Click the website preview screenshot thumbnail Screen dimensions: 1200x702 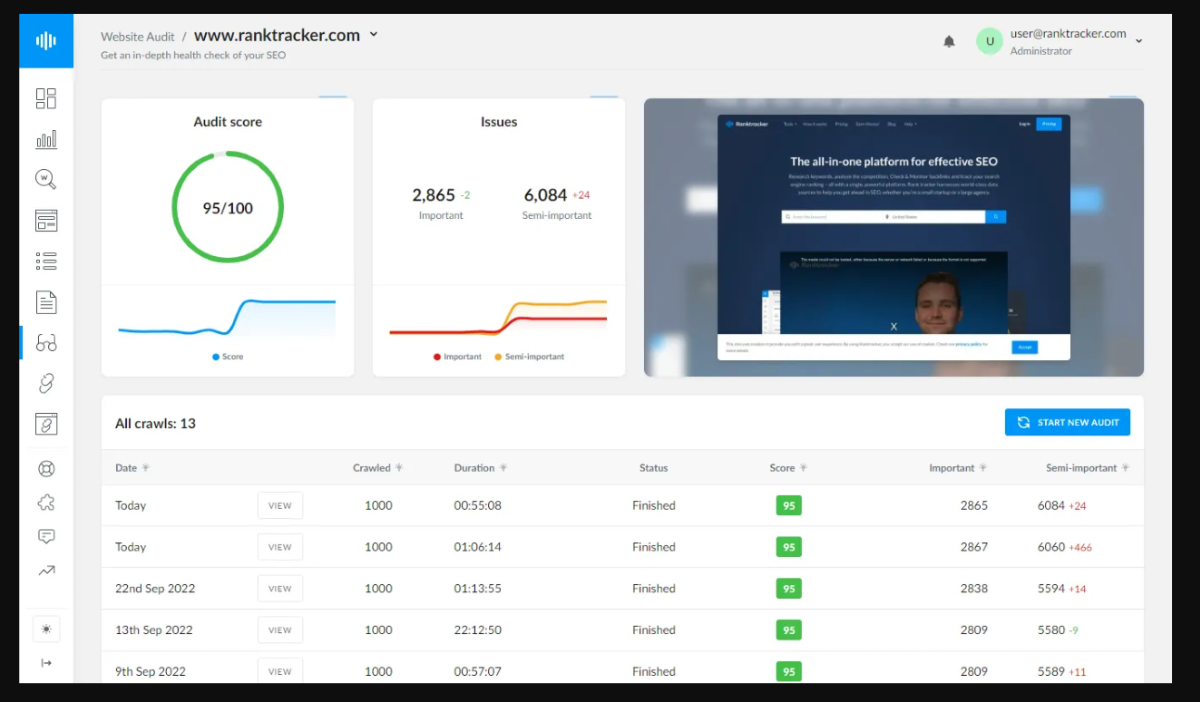point(894,237)
